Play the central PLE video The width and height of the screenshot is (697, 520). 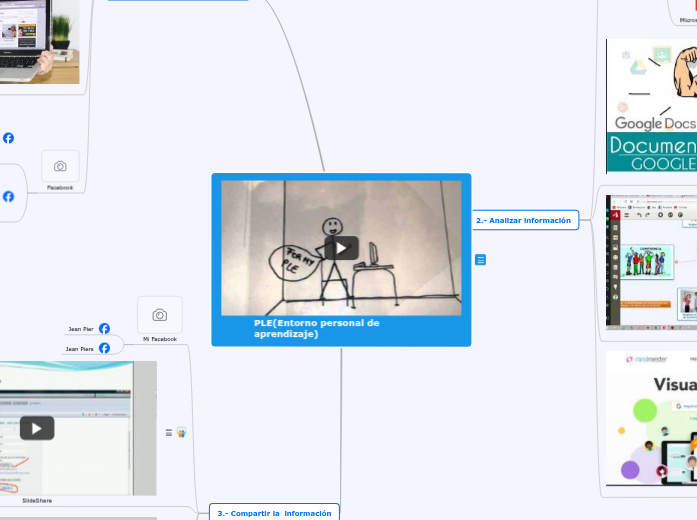point(341,248)
